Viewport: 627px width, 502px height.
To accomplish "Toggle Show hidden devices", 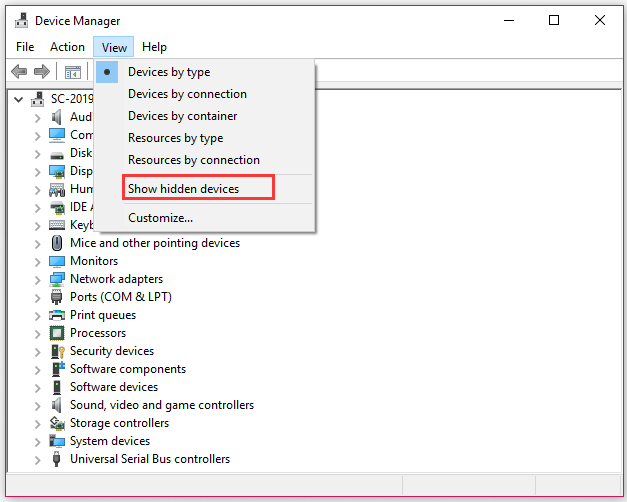I will point(204,189).
